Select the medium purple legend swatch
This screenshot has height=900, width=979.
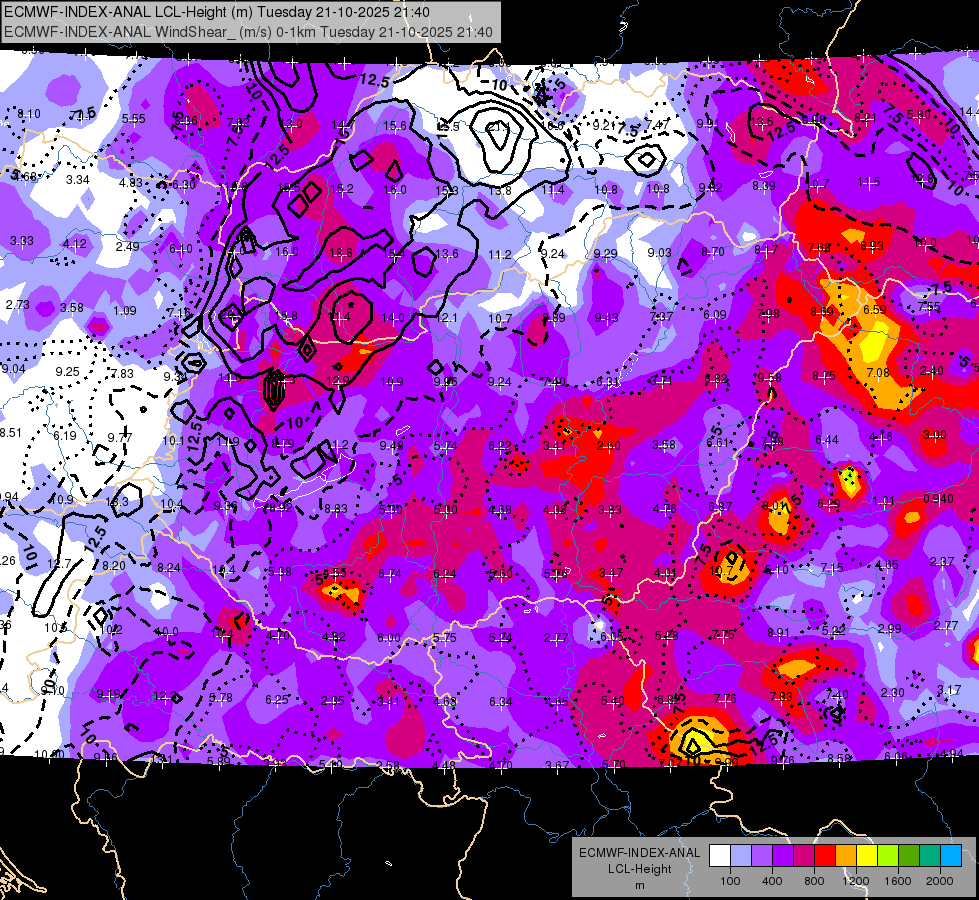762,856
